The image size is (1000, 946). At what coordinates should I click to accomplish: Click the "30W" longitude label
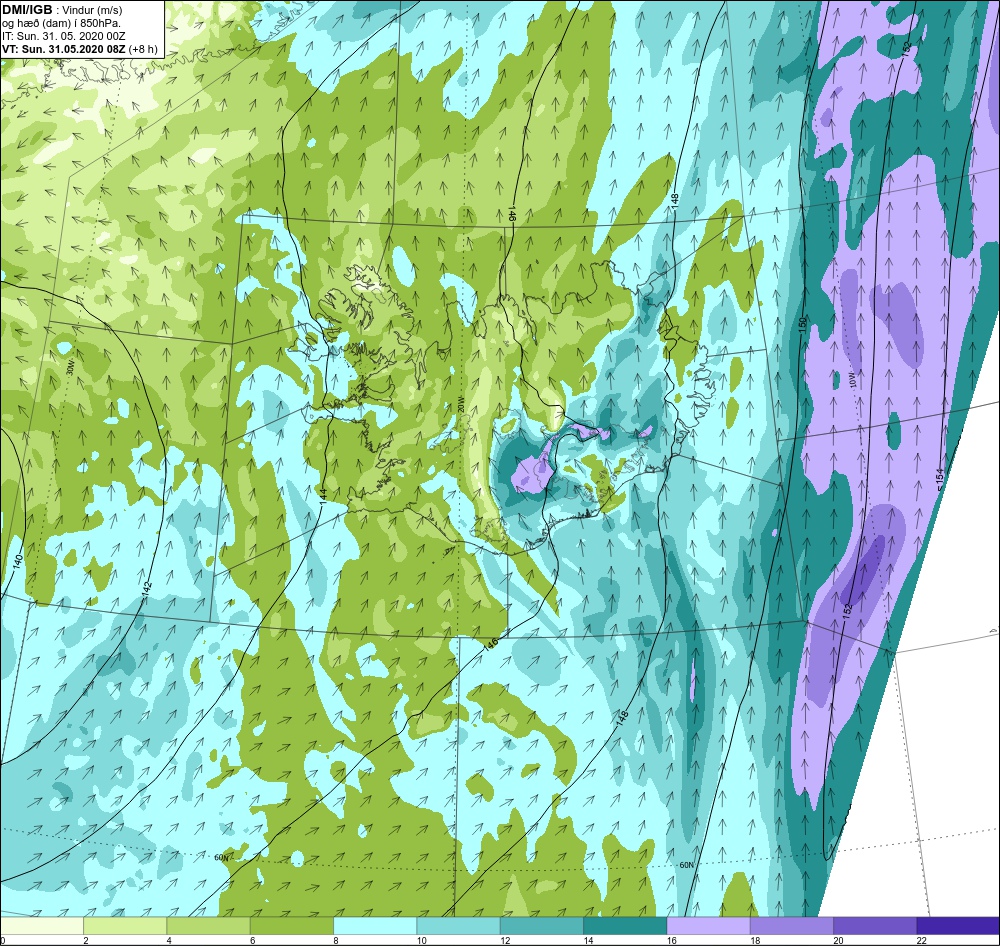pos(71,367)
